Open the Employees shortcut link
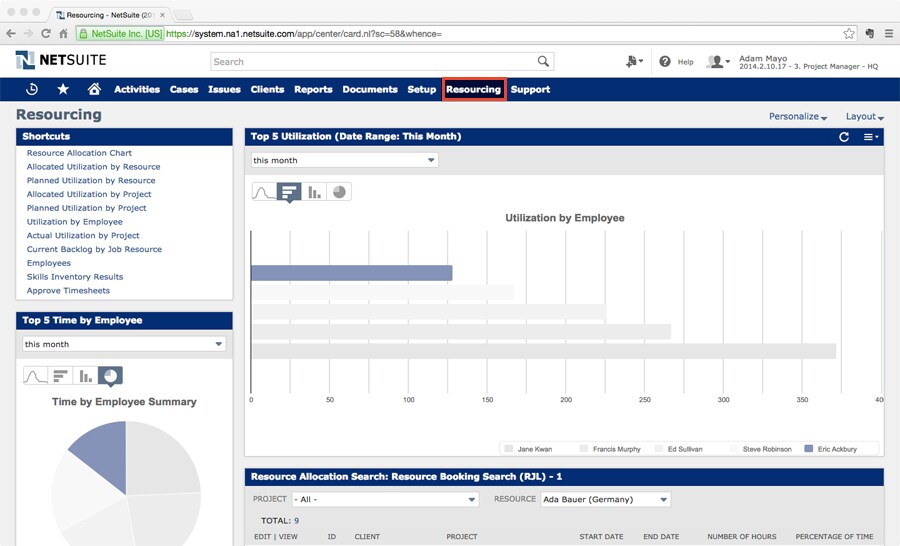 49,263
